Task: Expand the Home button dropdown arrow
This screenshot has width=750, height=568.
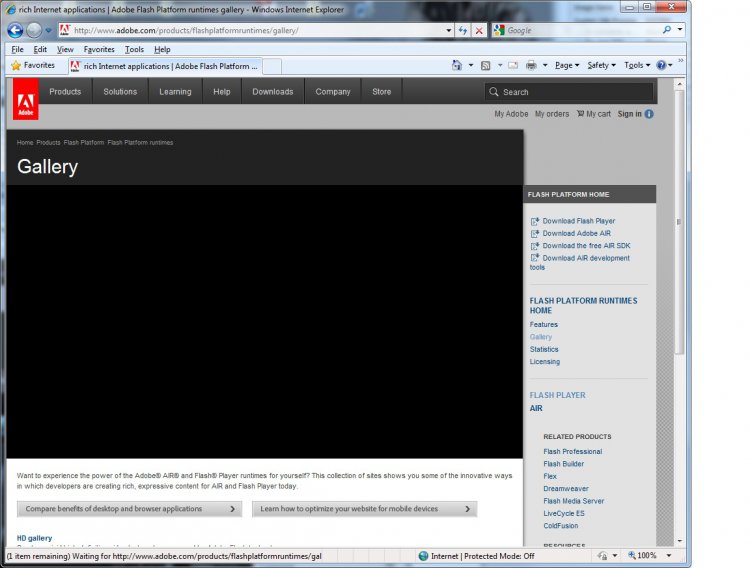Action: coord(471,65)
